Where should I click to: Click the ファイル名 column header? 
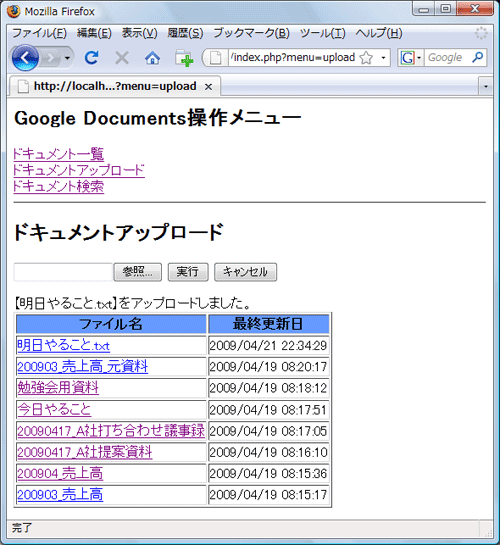(x=111, y=324)
